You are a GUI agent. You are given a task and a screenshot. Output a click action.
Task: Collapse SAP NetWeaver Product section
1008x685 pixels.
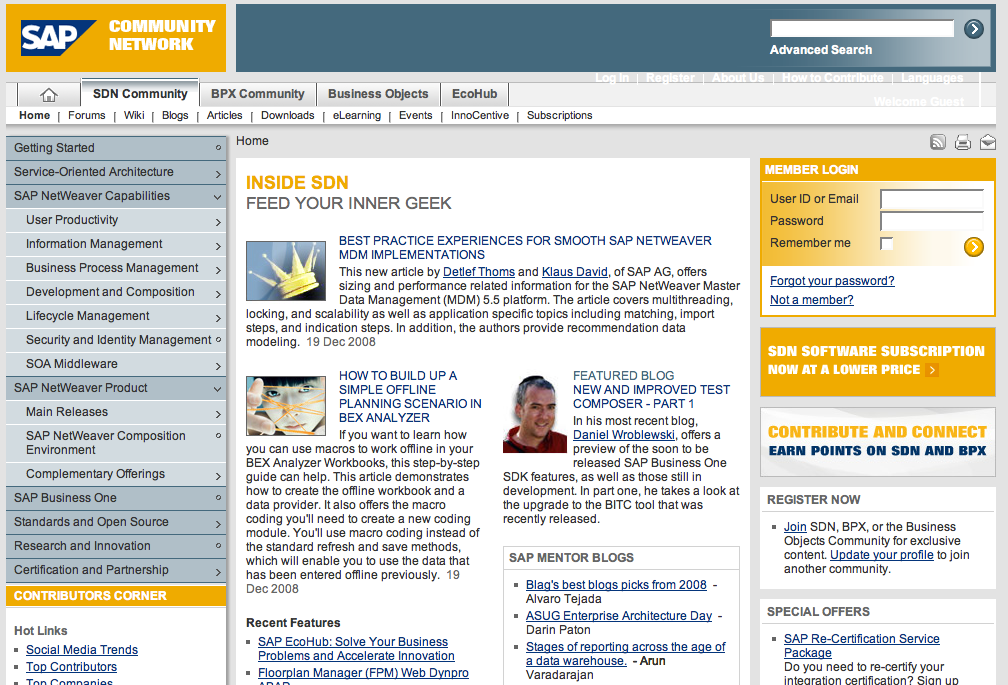point(217,389)
